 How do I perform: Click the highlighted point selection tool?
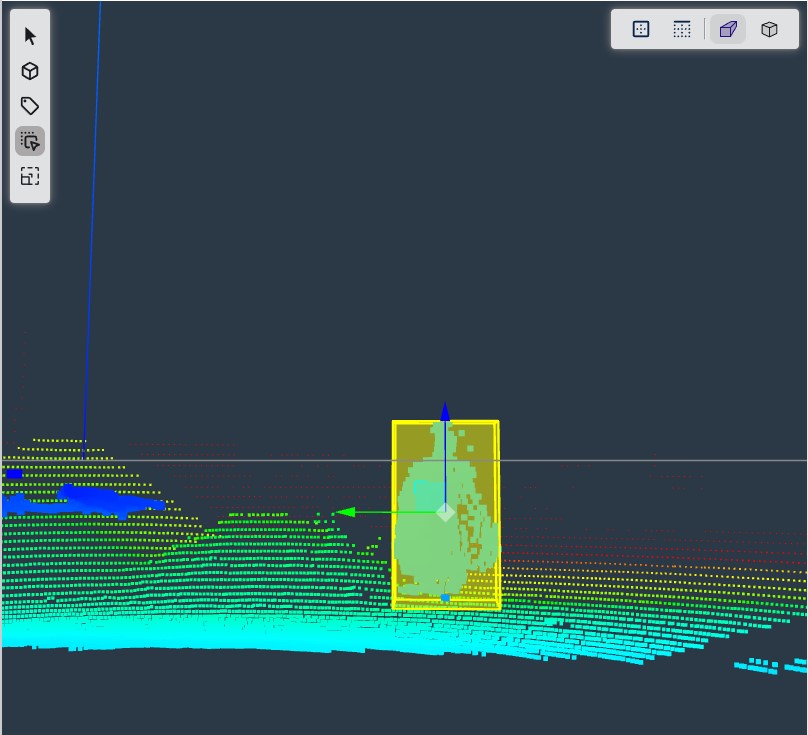click(30, 141)
